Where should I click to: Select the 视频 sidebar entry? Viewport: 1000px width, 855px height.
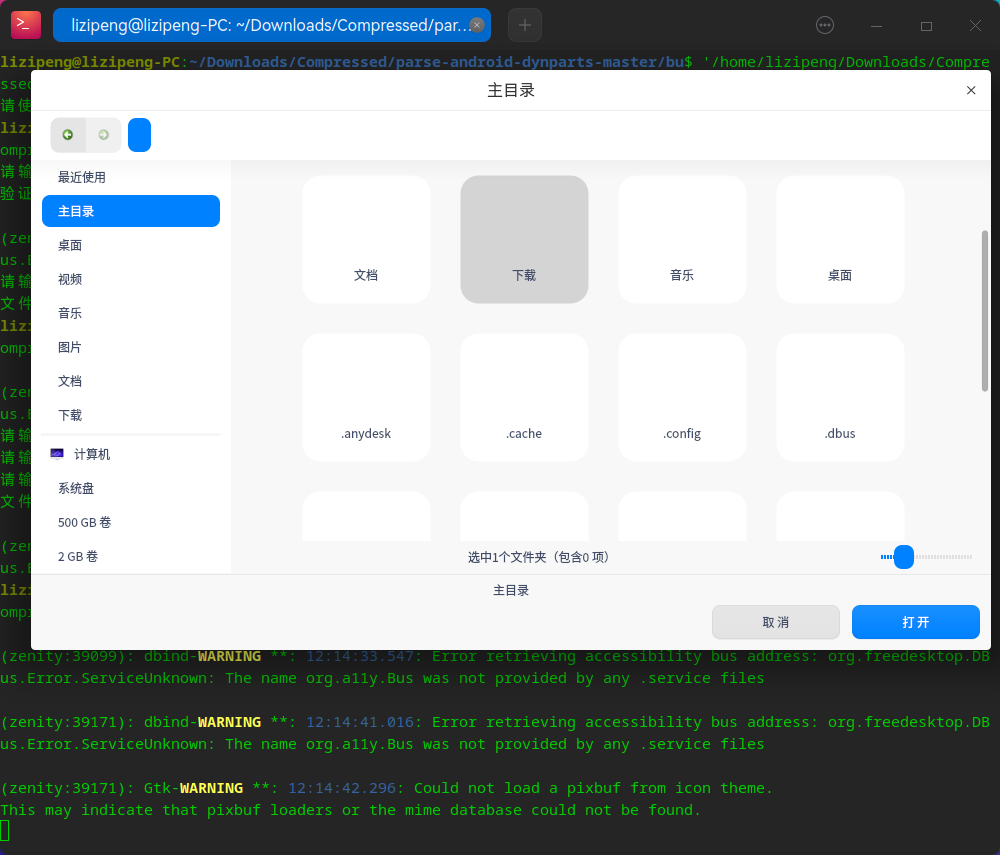70,279
